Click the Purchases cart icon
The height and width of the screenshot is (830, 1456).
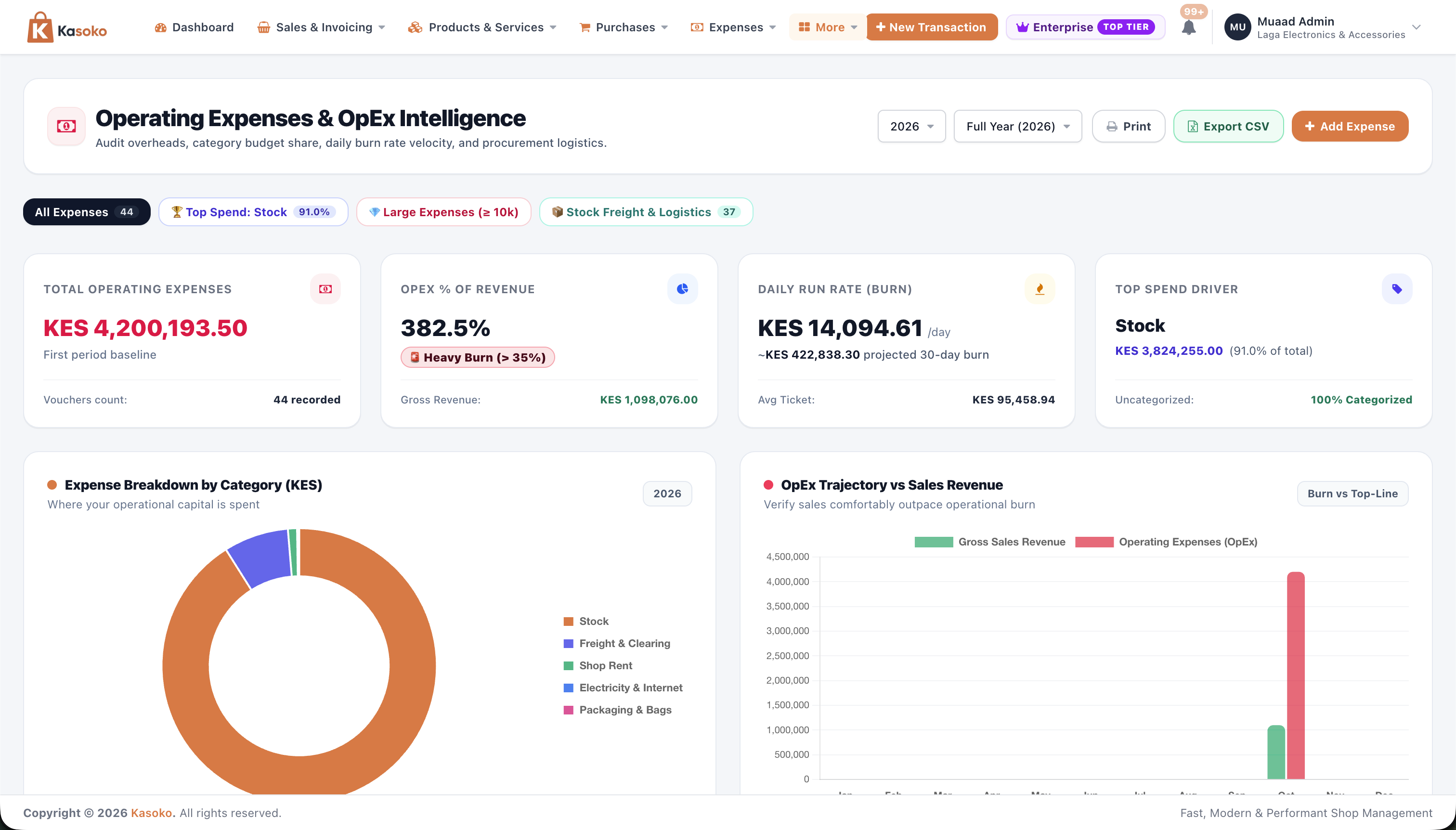click(585, 27)
